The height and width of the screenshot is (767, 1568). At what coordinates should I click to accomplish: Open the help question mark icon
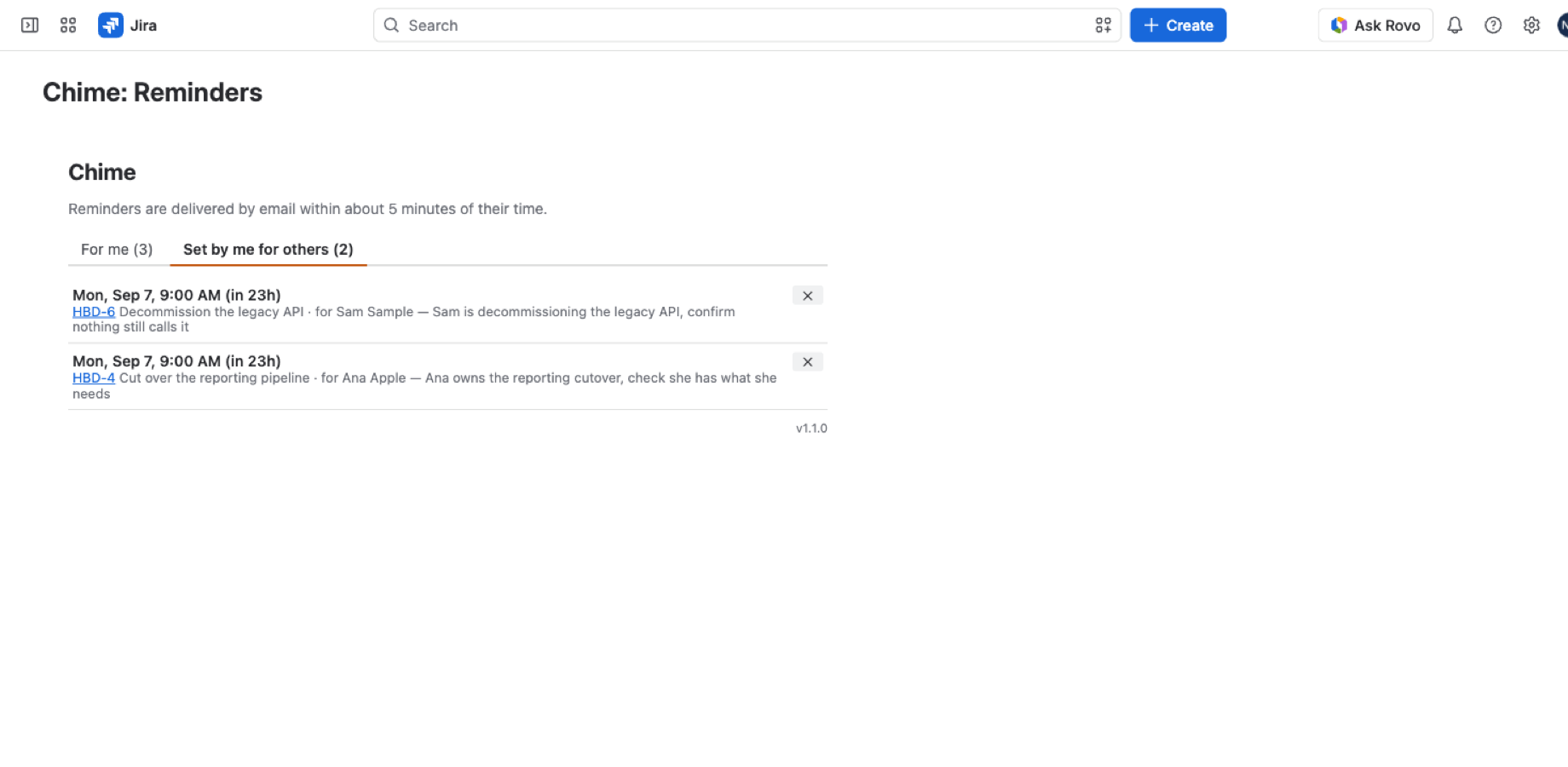tap(1493, 26)
